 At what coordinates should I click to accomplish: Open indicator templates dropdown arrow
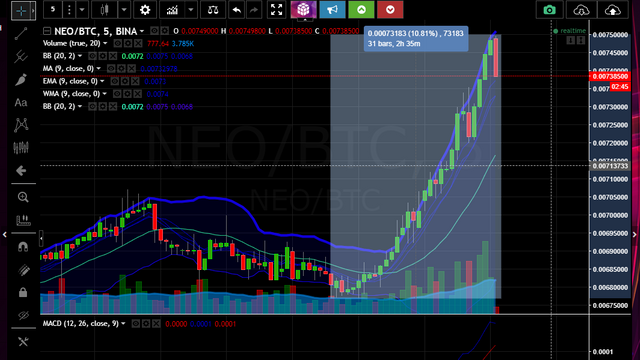(x=191, y=10)
